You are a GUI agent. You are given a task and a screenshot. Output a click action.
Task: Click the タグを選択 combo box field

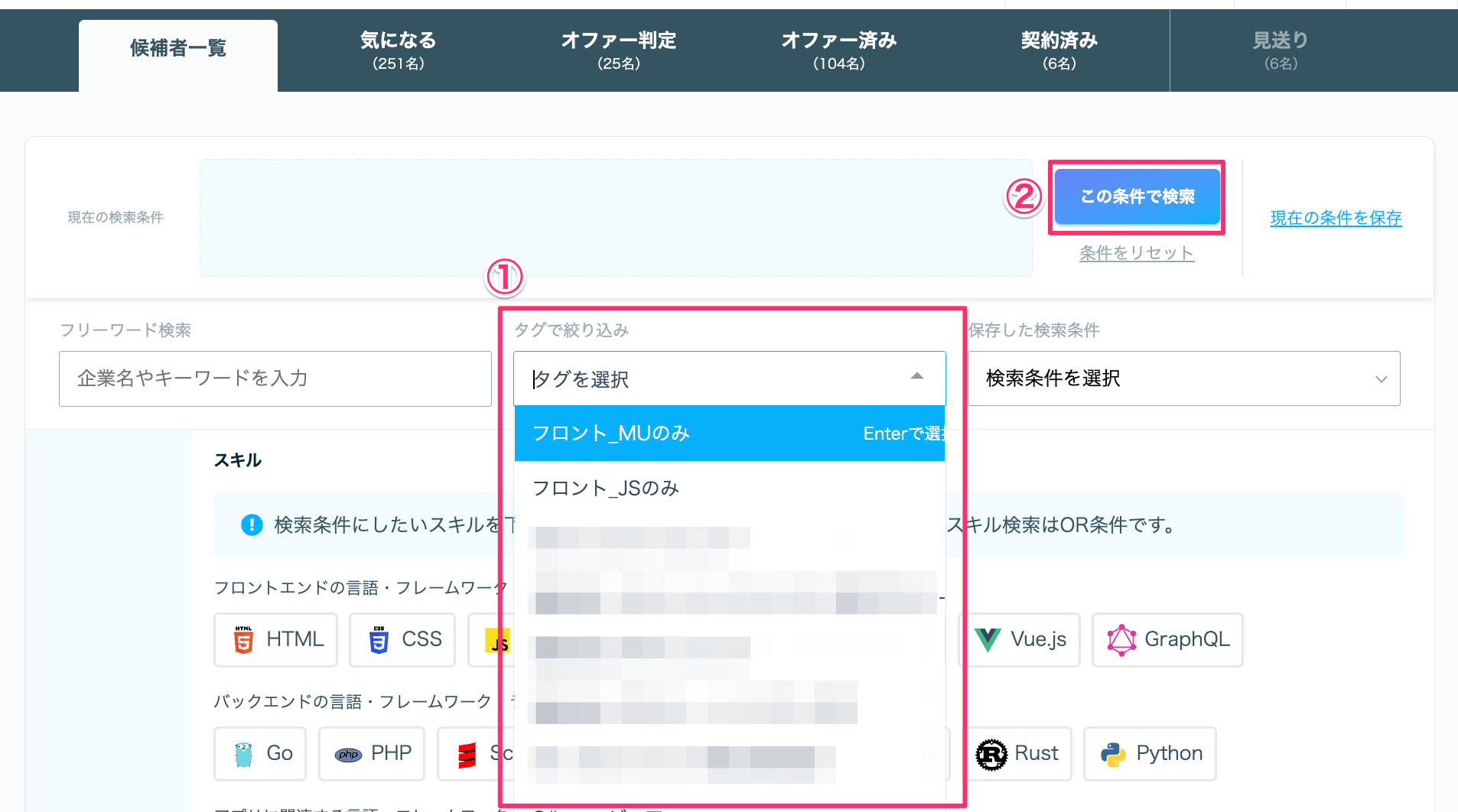(x=730, y=378)
